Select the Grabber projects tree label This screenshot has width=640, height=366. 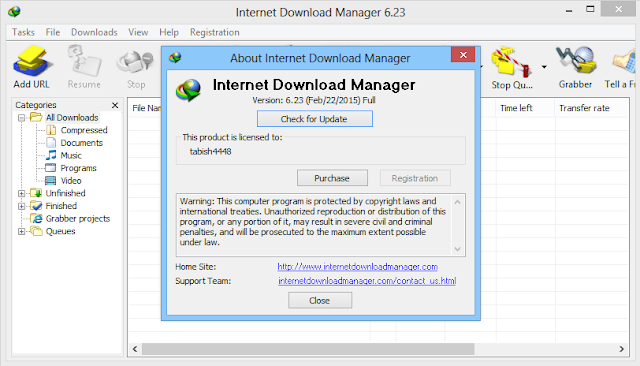pos(78,219)
